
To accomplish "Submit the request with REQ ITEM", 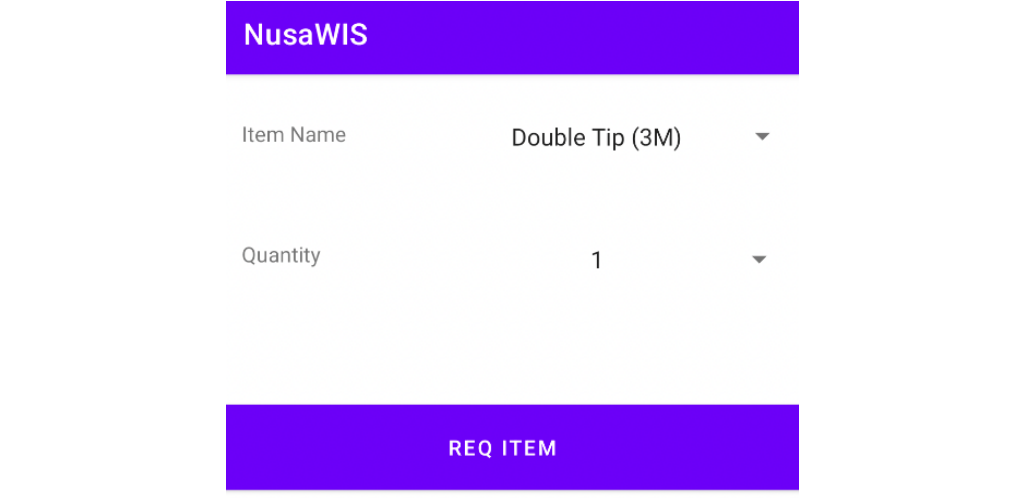I will 502,448.
